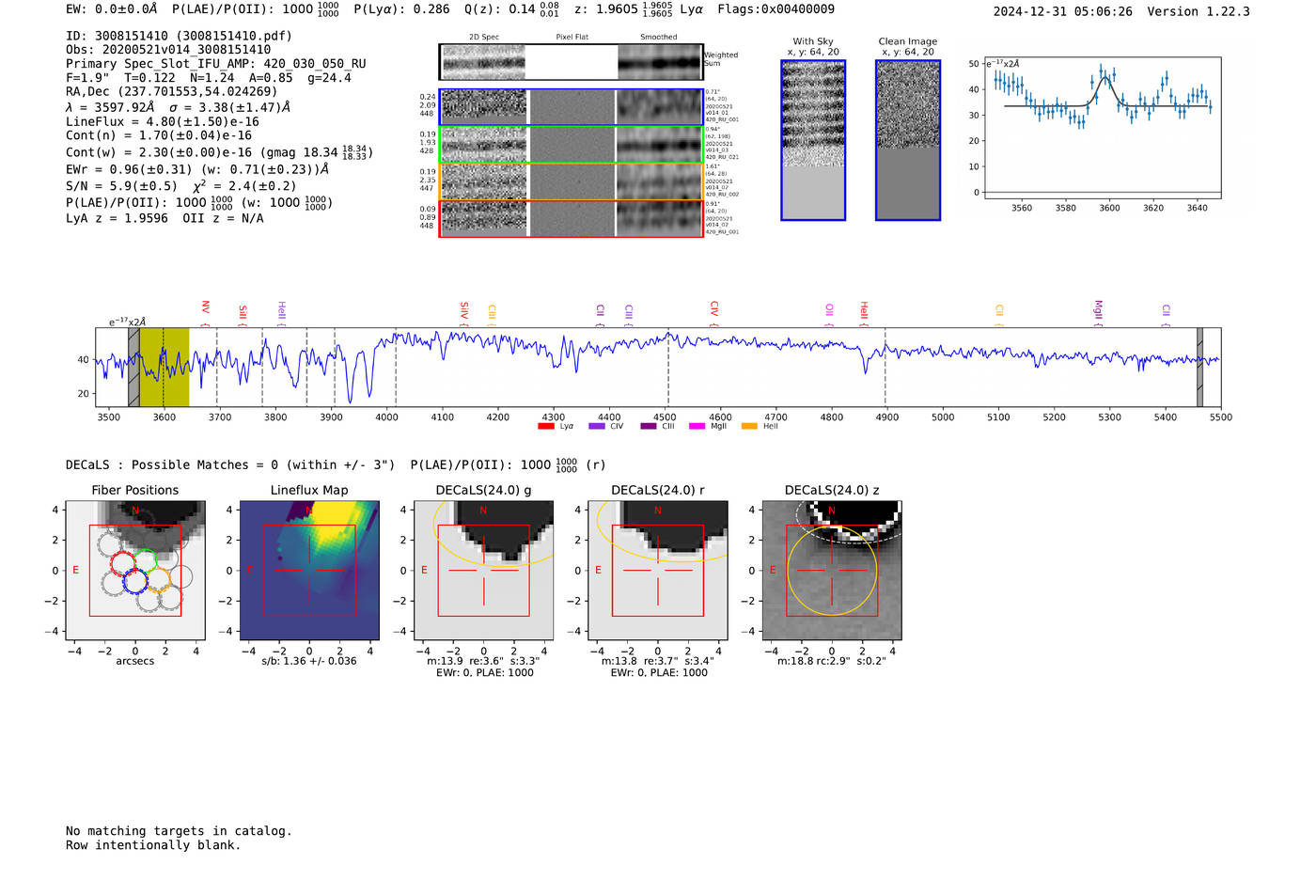Click the purple MgII line marker label
Viewport: 1316px width, 896px height.
tap(1097, 311)
